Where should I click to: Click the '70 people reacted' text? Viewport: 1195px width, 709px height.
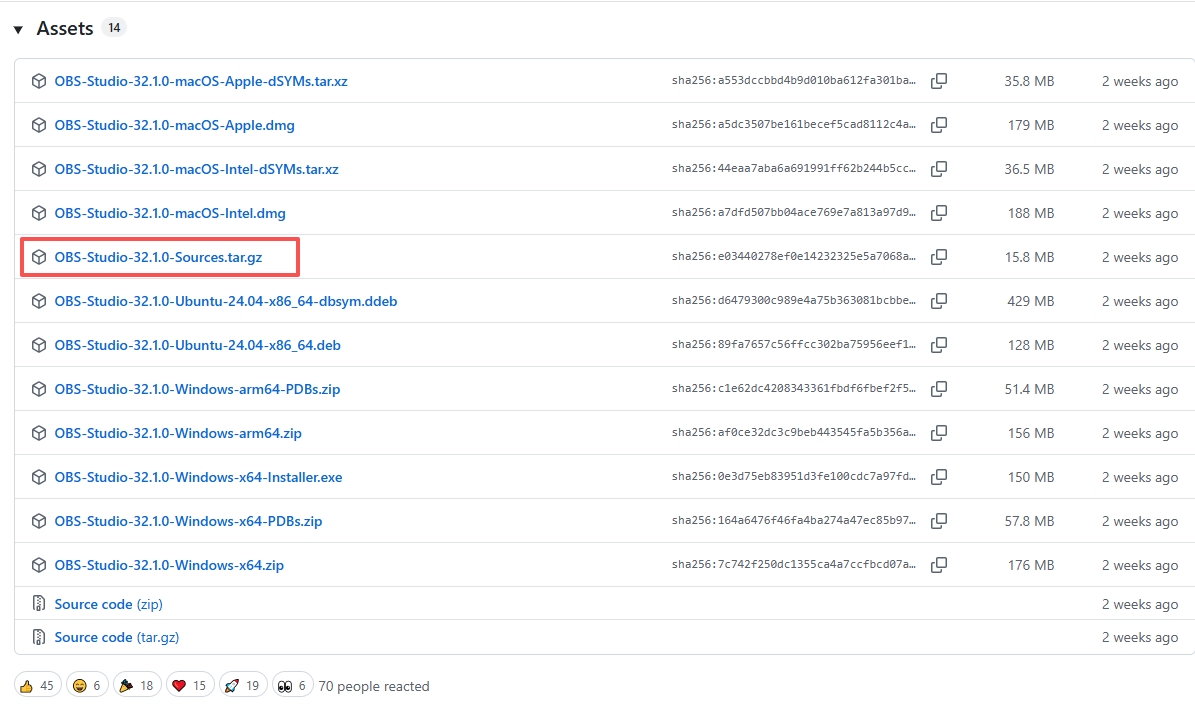(373, 686)
